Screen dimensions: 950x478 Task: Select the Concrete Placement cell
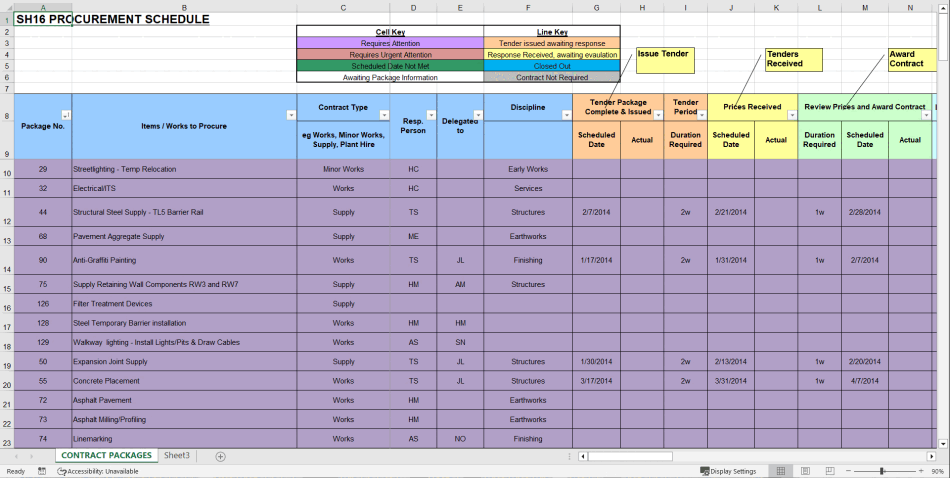pyautogui.click(x=184, y=381)
